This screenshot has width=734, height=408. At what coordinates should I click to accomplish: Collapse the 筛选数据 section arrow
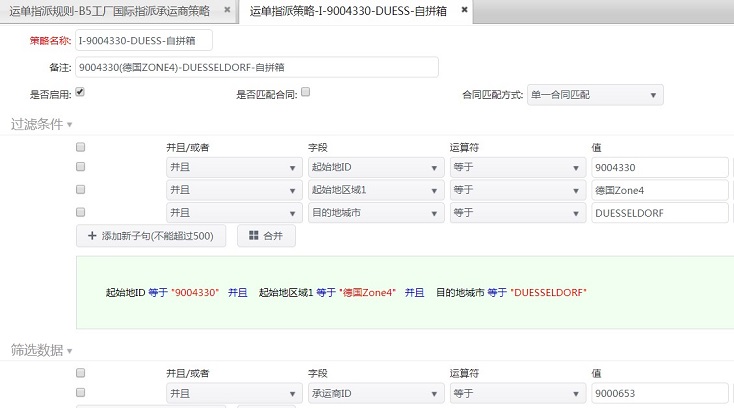70,351
